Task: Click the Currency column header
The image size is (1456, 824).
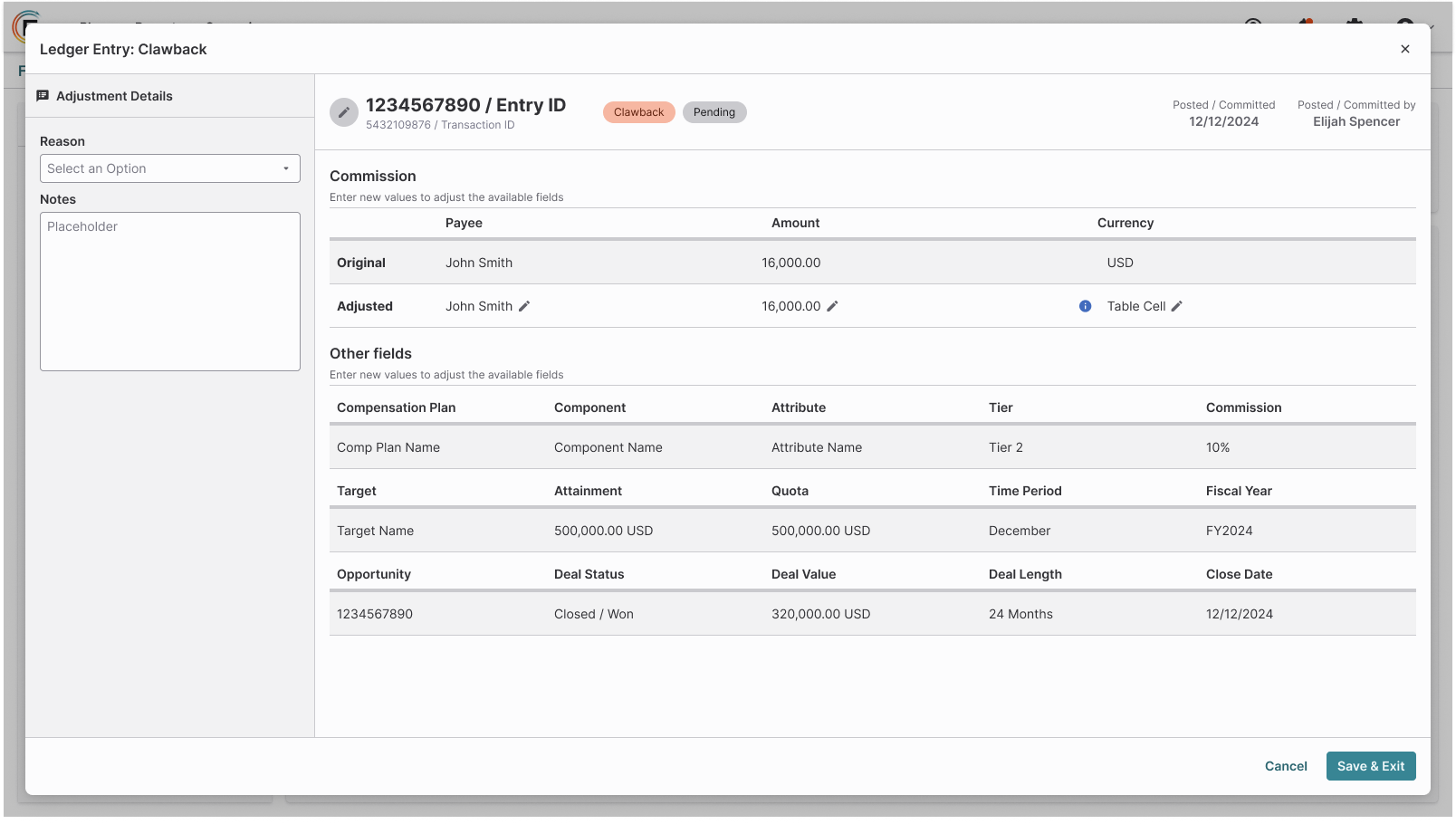Action: click(1126, 223)
